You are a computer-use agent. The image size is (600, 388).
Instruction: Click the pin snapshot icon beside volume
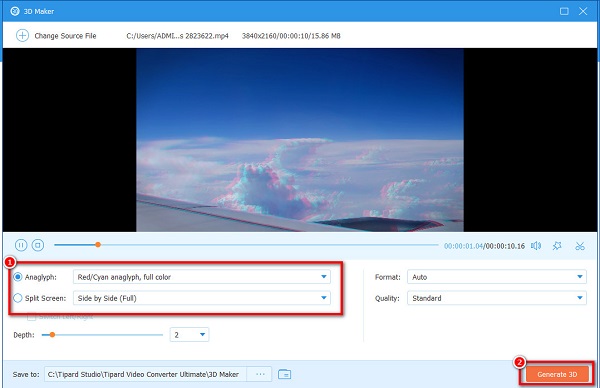coord(557,246)
